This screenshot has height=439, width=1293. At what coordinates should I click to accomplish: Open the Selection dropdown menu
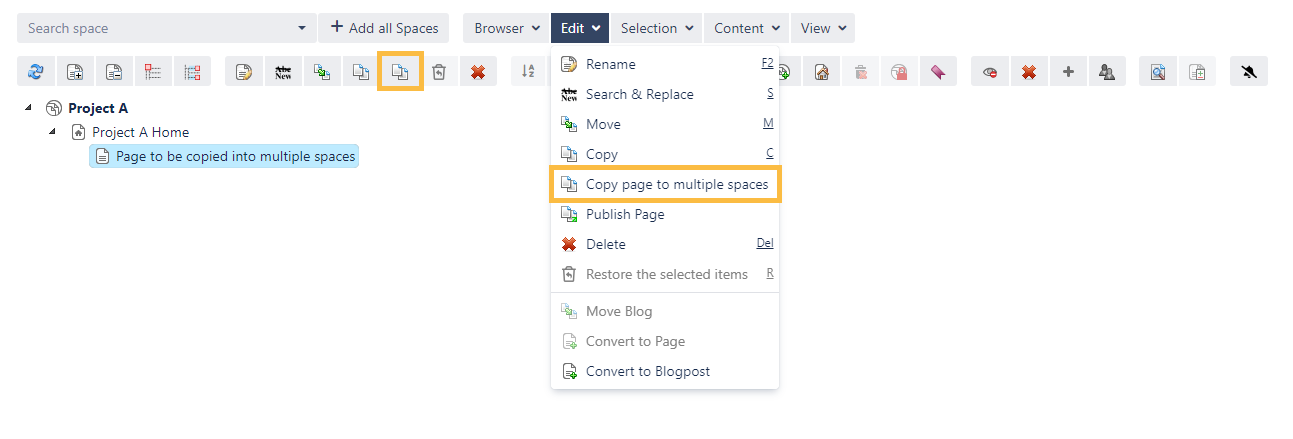pos(657,28)
